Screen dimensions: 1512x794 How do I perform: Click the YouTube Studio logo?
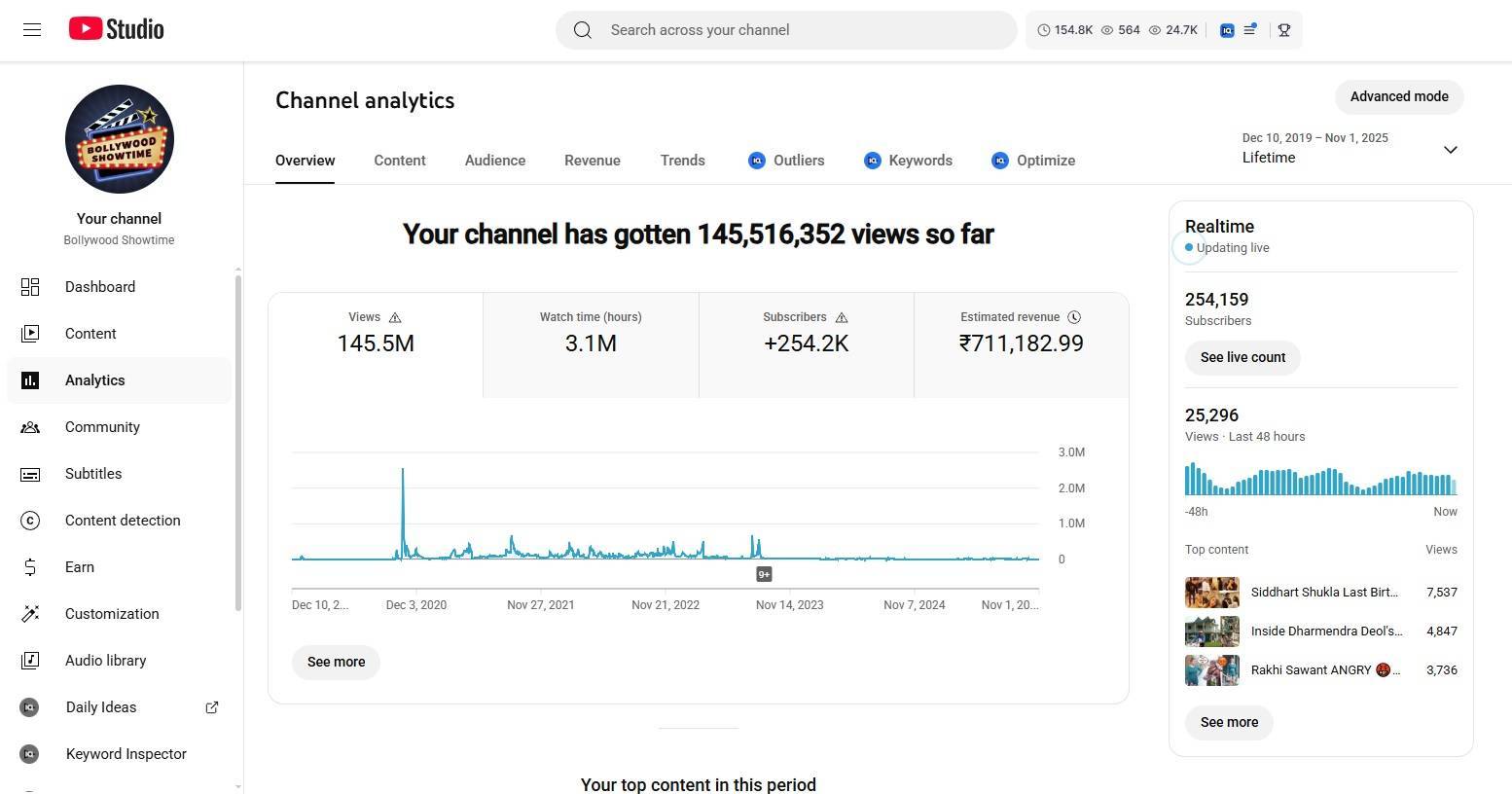click(x=117, y=29)
